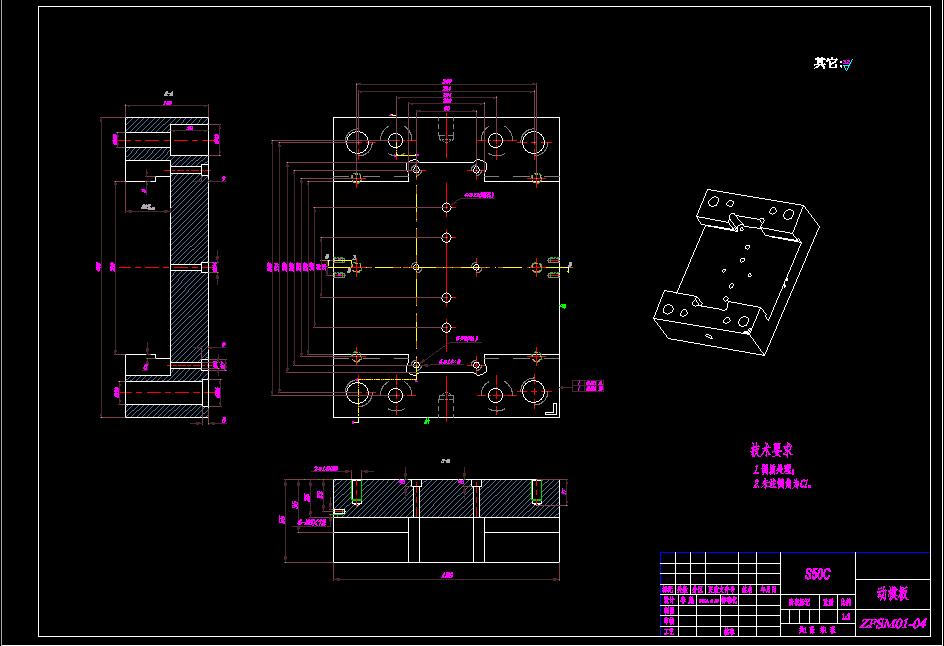Screen dimensions: 944x646
Task: Click the drawing number ZFSM01-04
Action: tap(892, 623)
